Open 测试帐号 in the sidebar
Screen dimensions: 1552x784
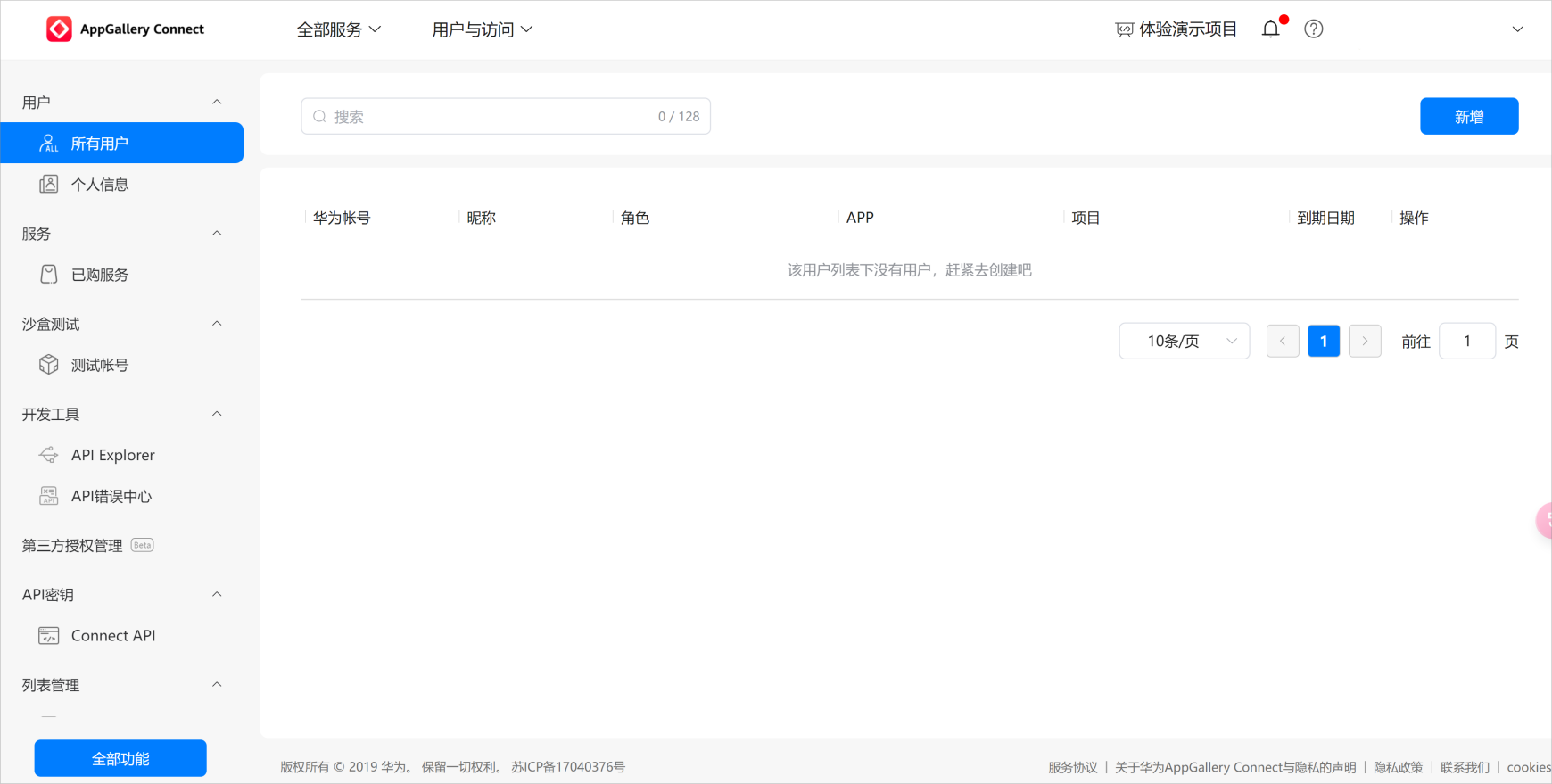tap(122, 365)
